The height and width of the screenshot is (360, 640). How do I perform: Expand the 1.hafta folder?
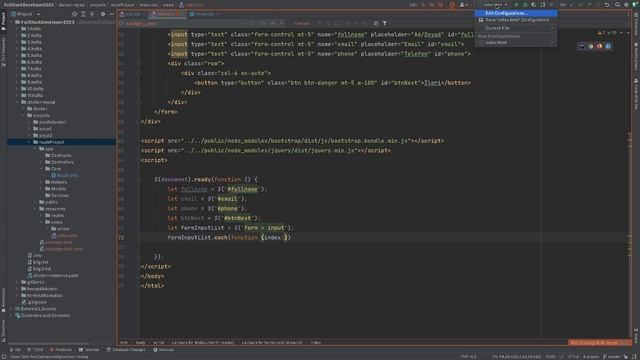pos(17,29)
